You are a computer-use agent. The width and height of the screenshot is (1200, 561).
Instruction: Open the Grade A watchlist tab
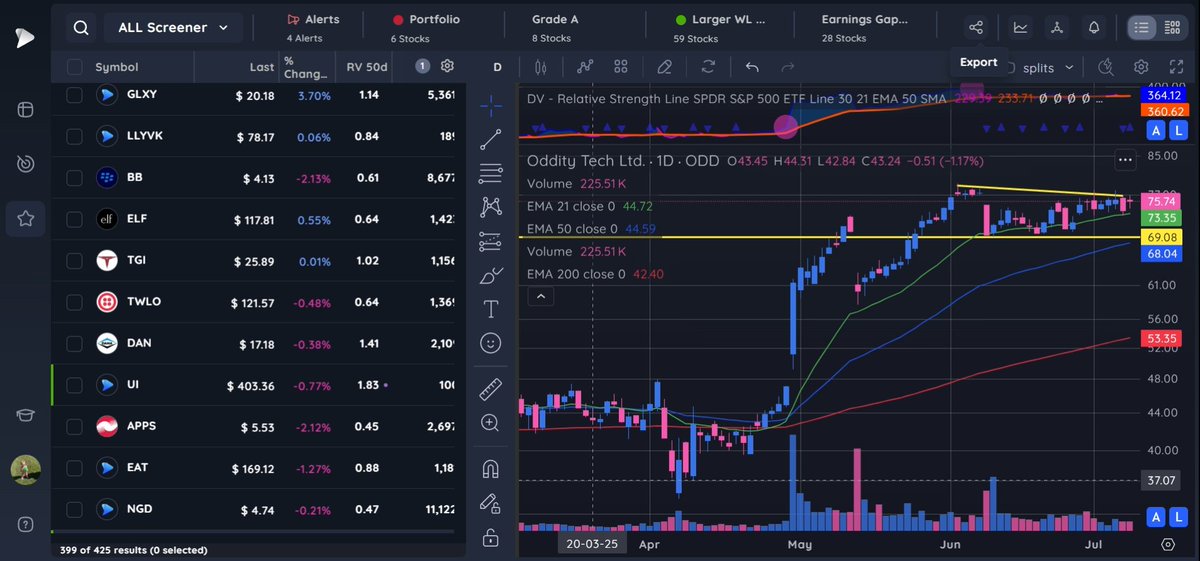555,28
